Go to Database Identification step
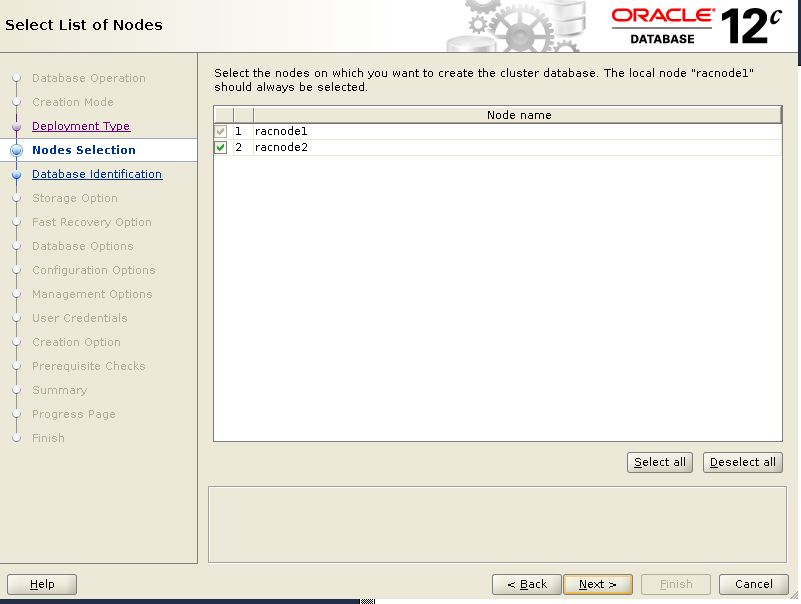Screen dimensions: 801x604 (97, 174)
